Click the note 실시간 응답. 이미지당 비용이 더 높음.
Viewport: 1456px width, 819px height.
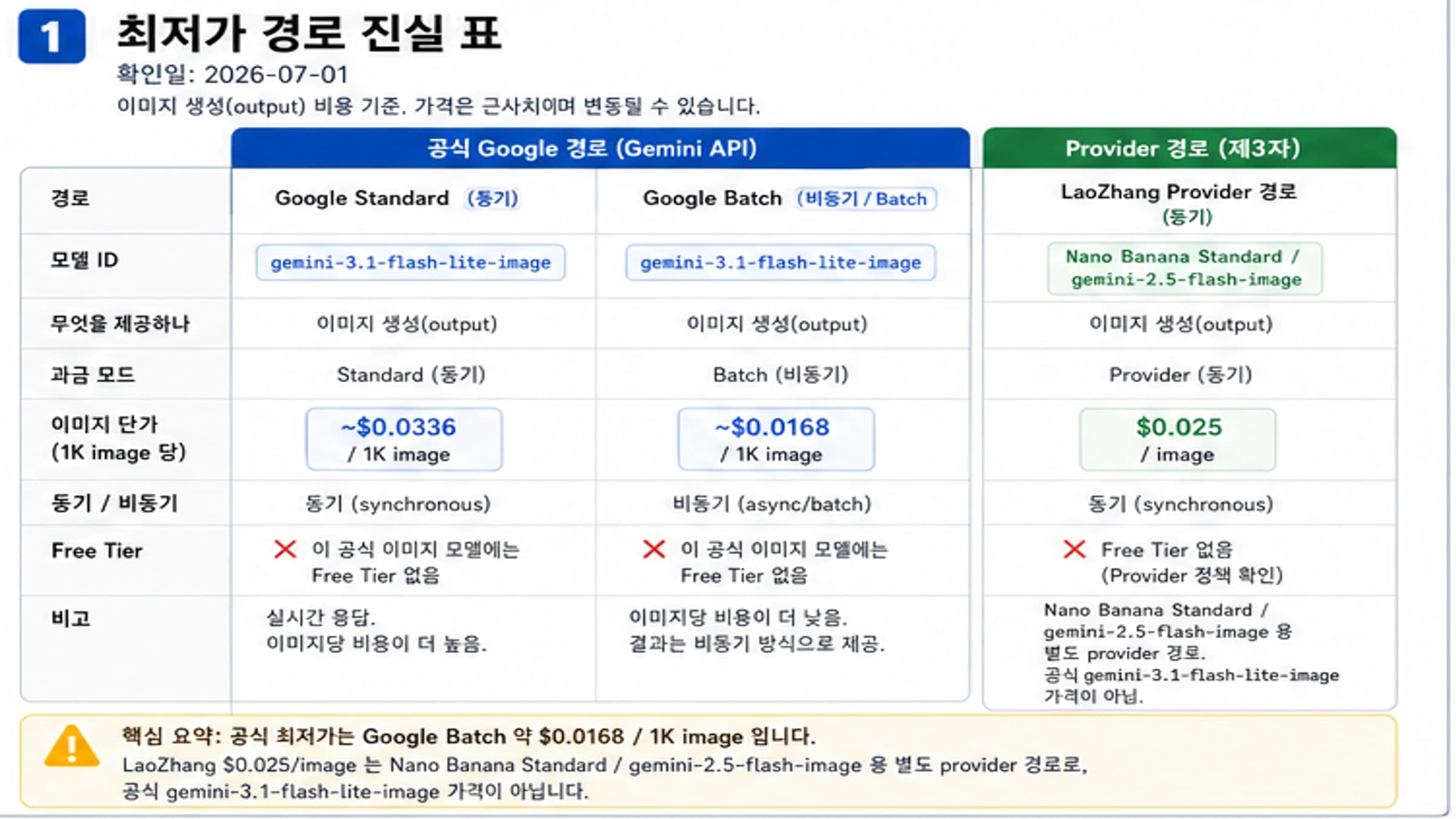pyautogui.click(x=377, y=630)
